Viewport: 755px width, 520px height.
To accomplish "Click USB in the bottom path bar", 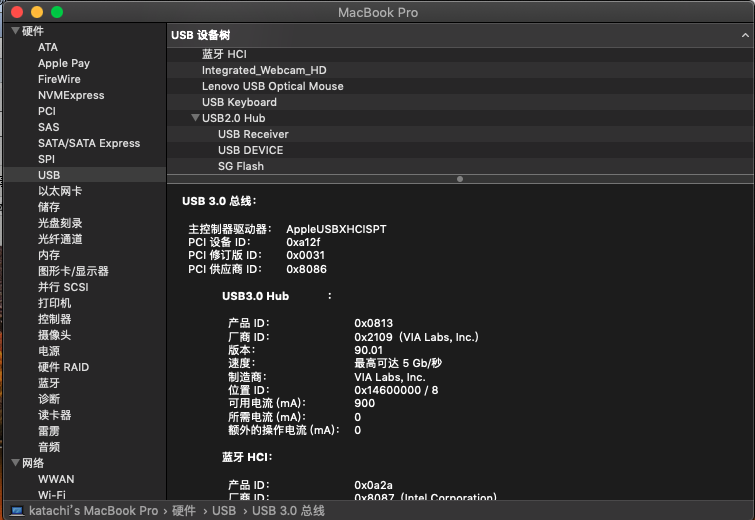I will 224,510.
